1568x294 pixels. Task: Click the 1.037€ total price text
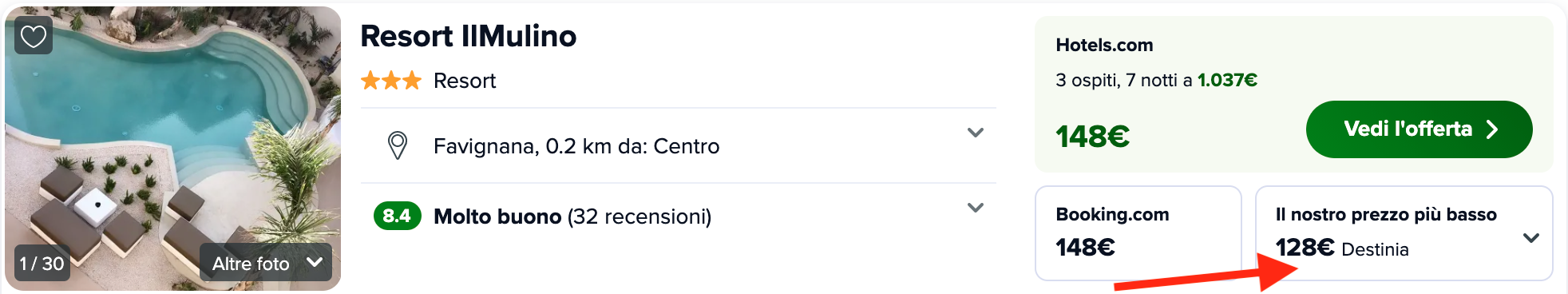[1227, 80]
